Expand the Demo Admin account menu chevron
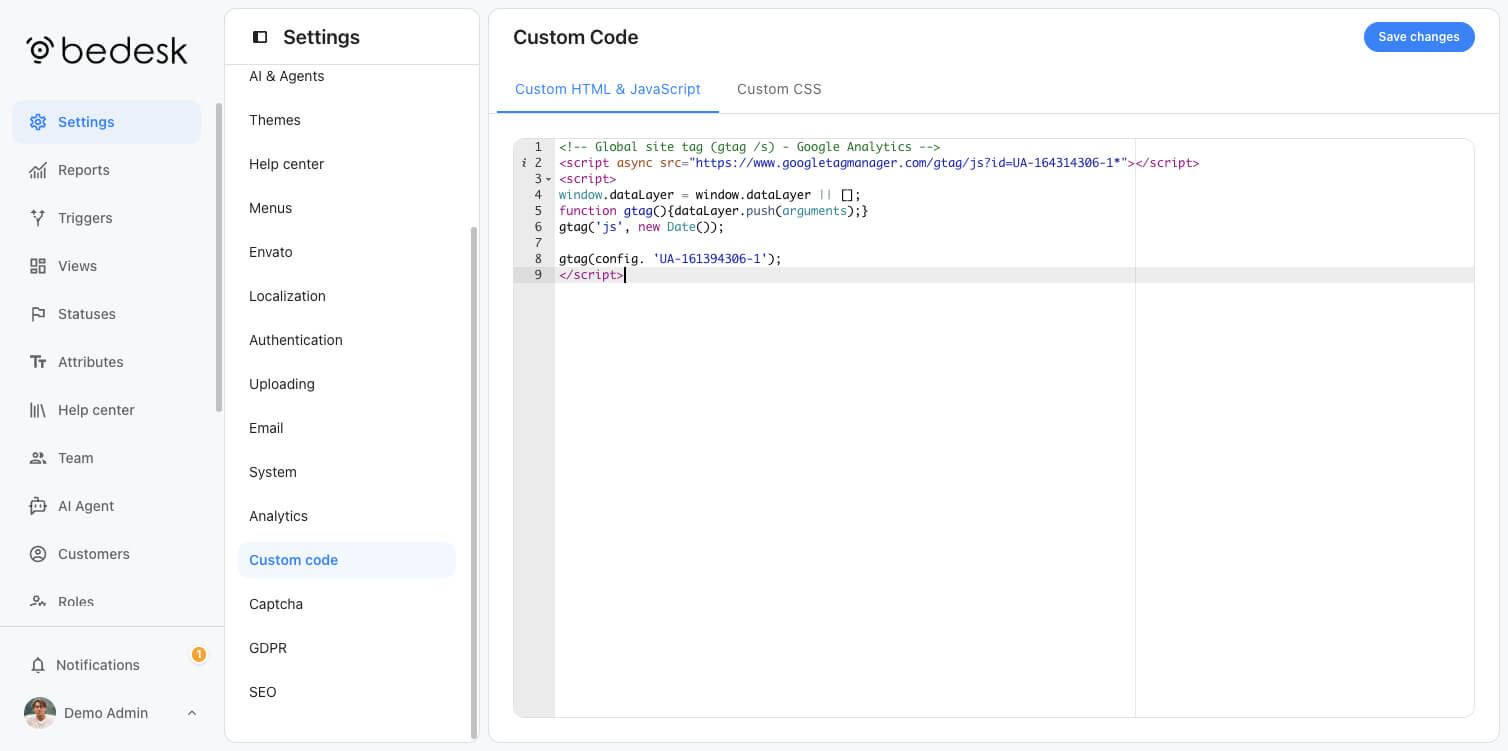Viewport: 1508px width, 751px height. coord(192,713)
